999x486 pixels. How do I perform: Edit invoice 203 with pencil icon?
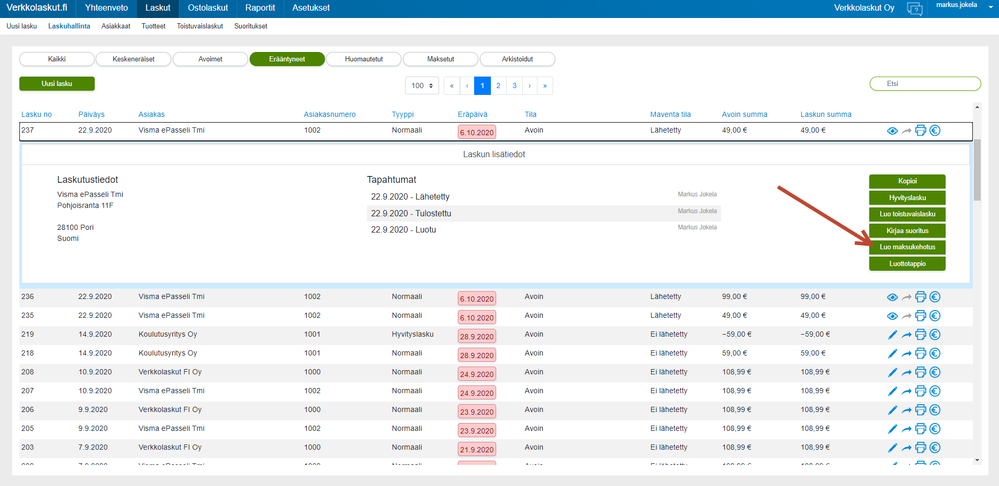tap(892, 448)
